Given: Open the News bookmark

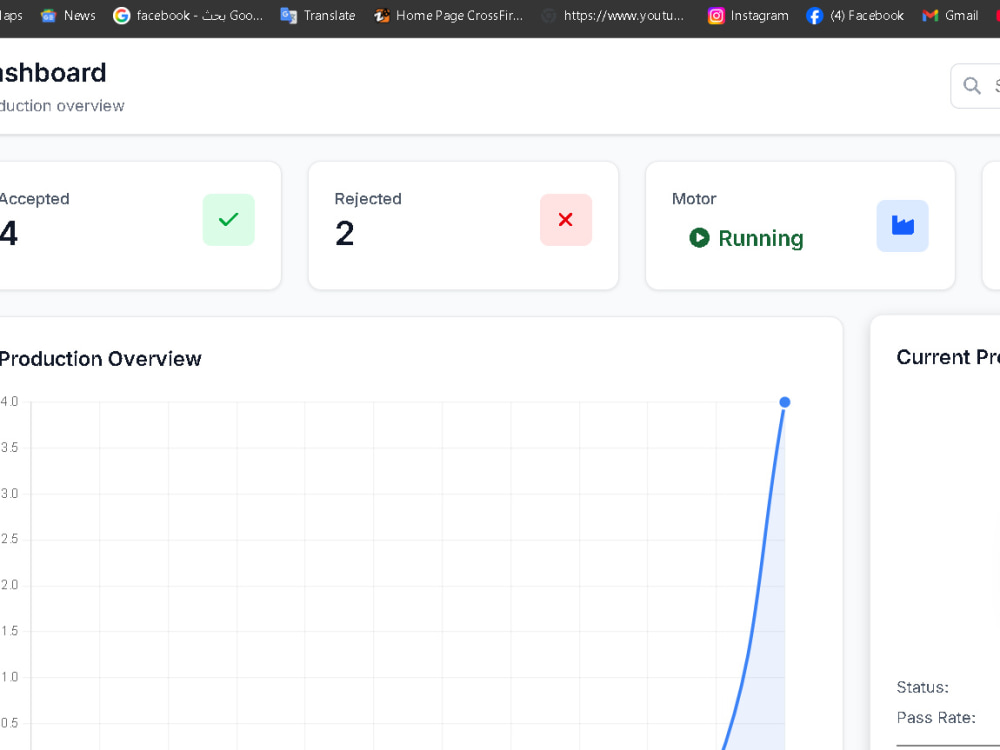Looking at the screenshot, I should point(68,15).
